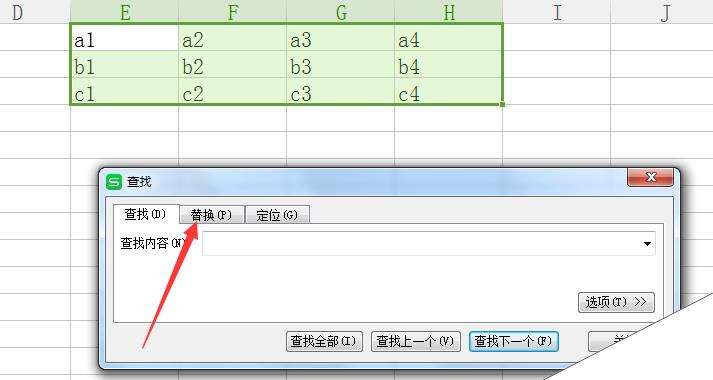The width and height of the screenshot is (713, 380).
Task: Select cell containing b4
Action: click(448, 64)
